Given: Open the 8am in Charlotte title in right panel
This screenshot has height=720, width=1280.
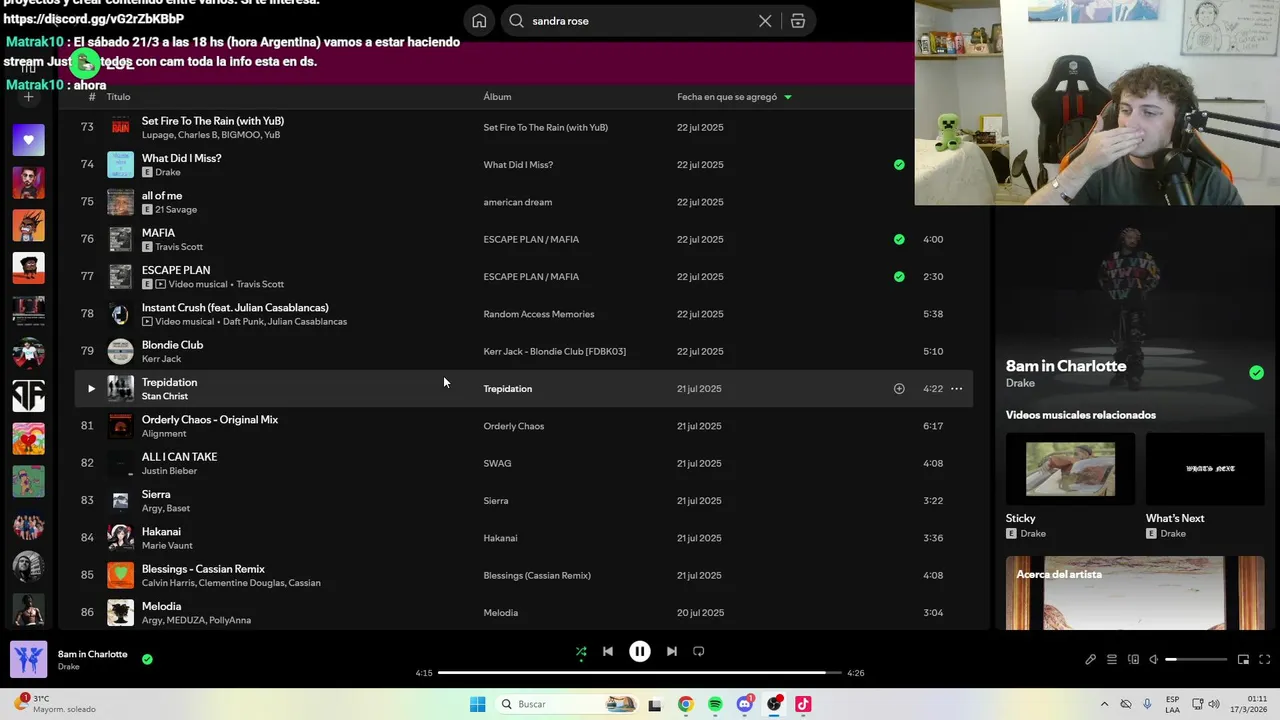Looking at the screenshot, I should [x=1066, y=366].
